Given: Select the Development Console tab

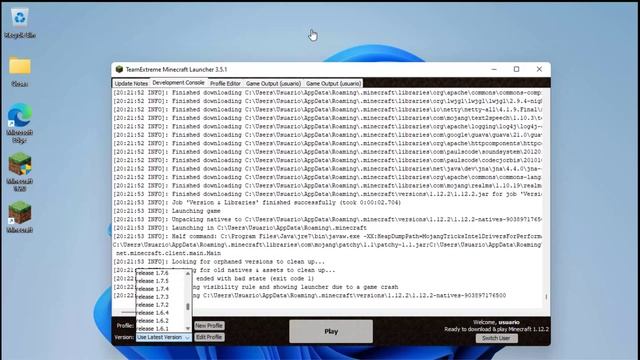Looking at the screenshot, I should 178,82.
